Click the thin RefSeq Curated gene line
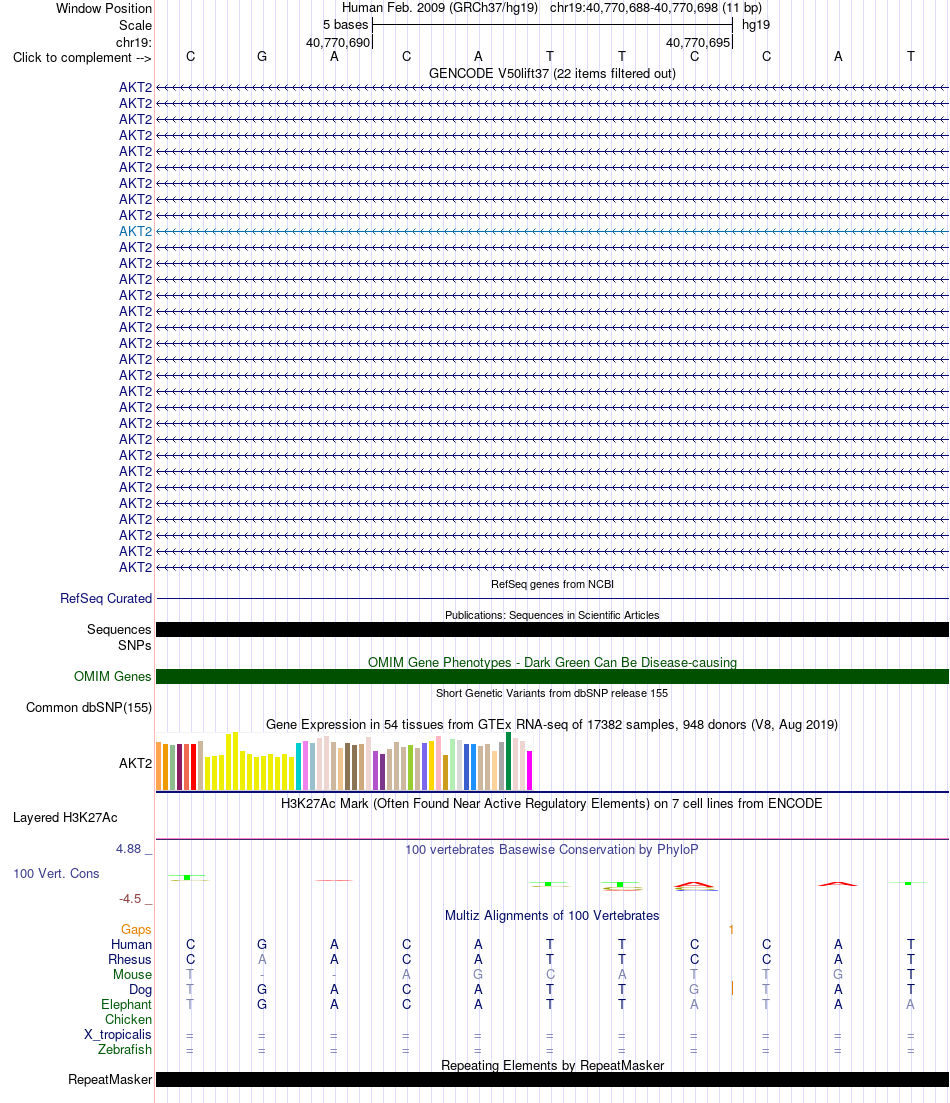This screenshot has height=1103, width=950. 552,599
